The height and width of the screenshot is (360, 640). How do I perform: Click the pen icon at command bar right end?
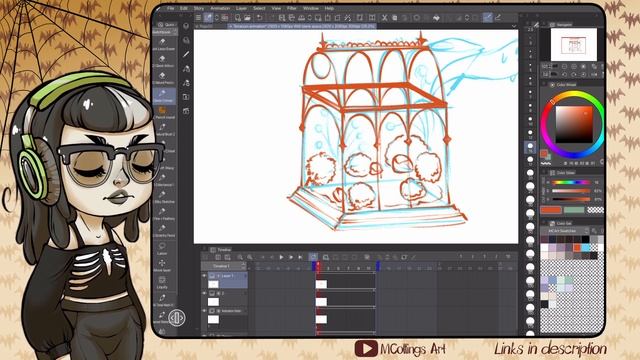click(x=498, y=18)
